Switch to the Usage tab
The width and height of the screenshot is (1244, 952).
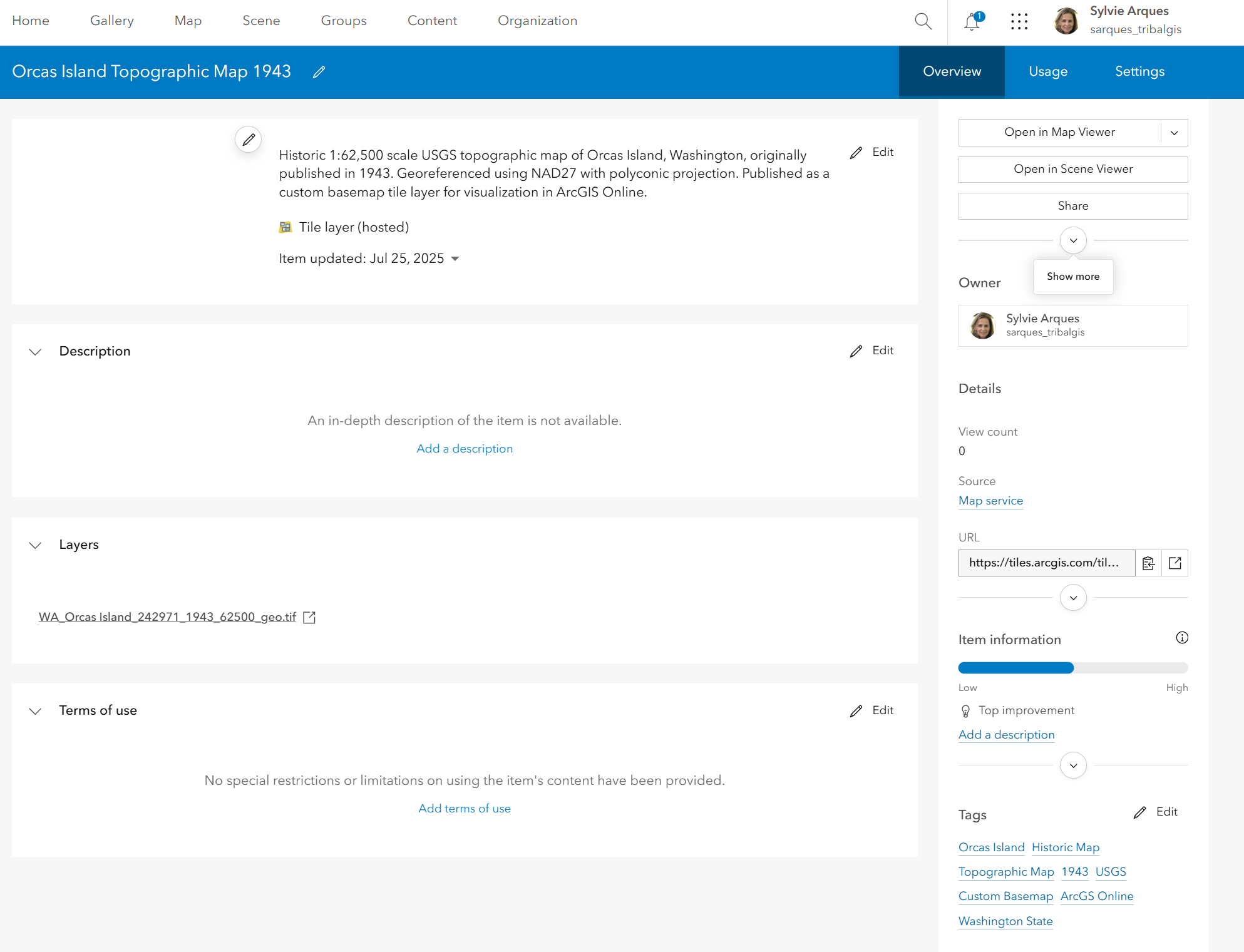pyautogui.click(x=1048, y=71)
